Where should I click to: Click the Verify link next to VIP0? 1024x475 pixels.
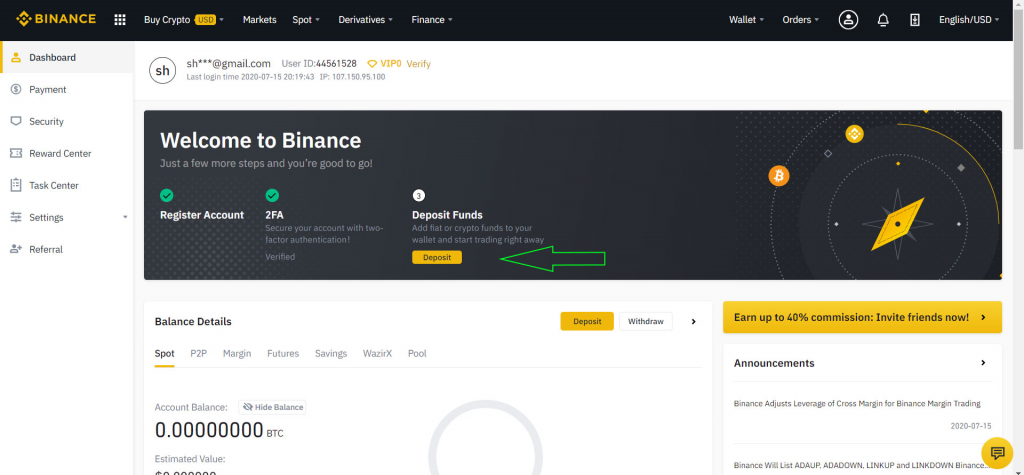click(419, 64)
